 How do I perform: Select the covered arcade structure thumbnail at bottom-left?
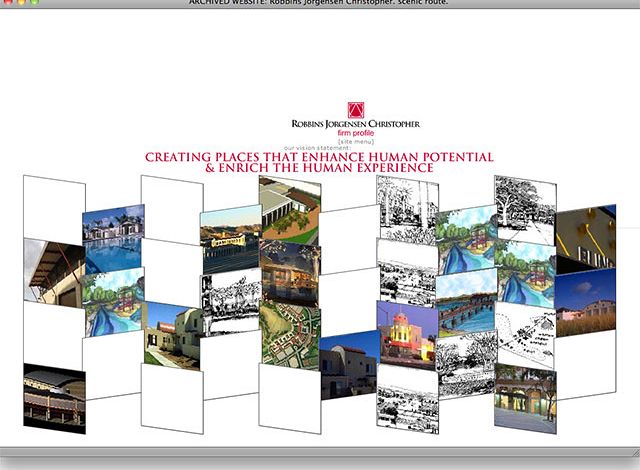click(x=53, y=397)
